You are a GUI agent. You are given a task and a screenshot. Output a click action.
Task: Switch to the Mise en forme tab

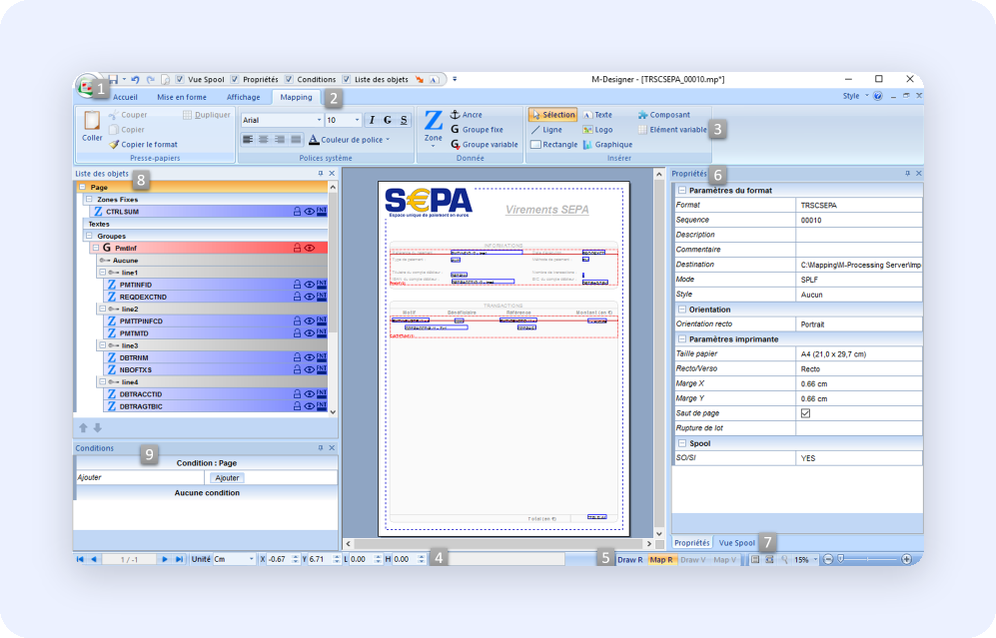[x=182, y=97]
